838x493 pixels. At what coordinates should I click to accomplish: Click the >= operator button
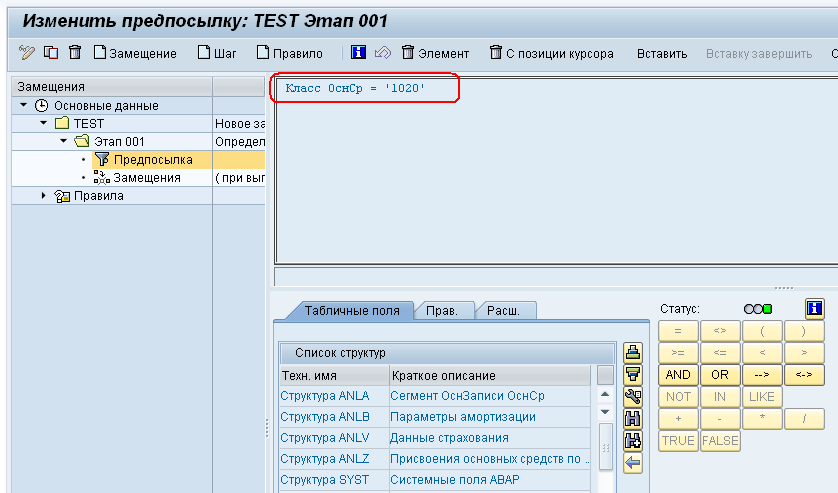pyautogui.click(x=678, y=353)
